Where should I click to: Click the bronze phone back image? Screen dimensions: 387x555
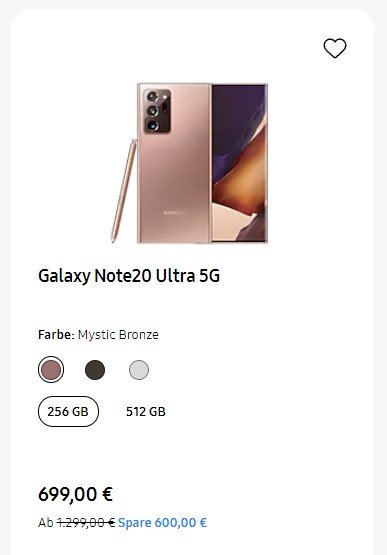coord(174,163)
